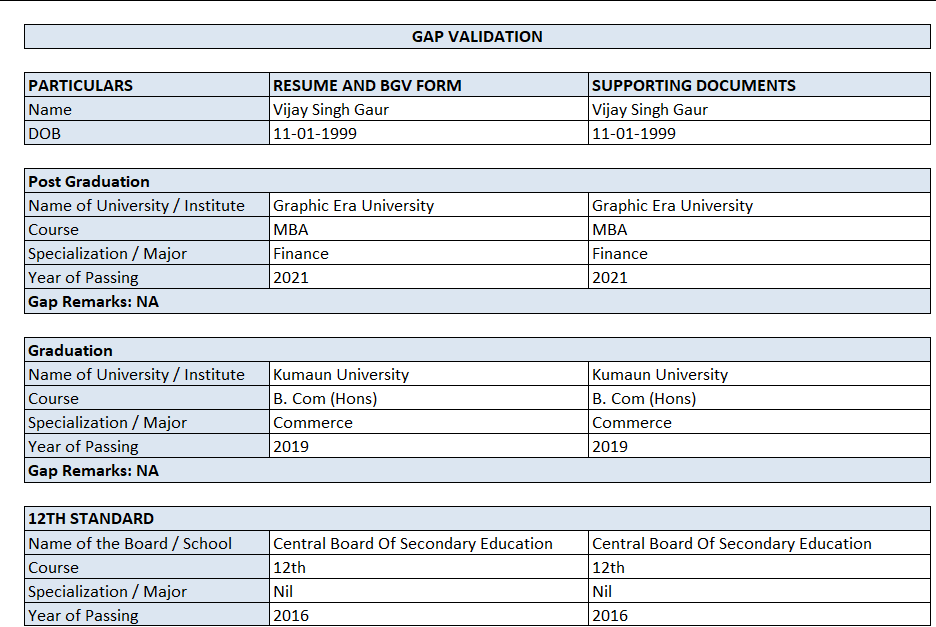Select DOB value under Supporting Documents

pos(759,133)
